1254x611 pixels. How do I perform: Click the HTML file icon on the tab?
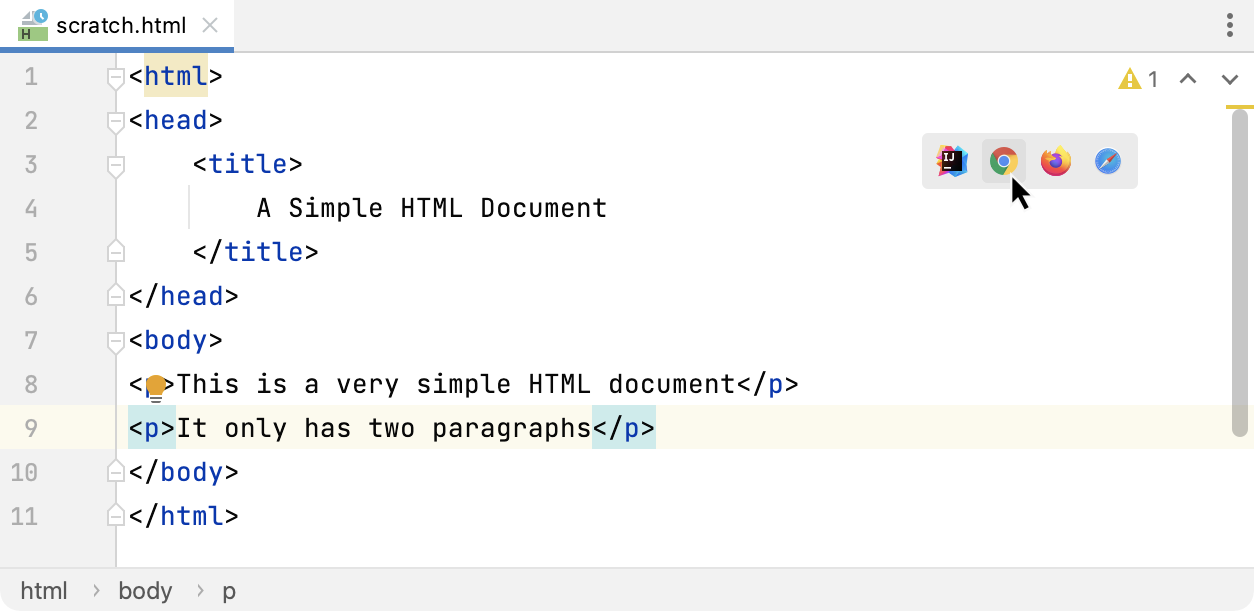click(x=30, y=26)
